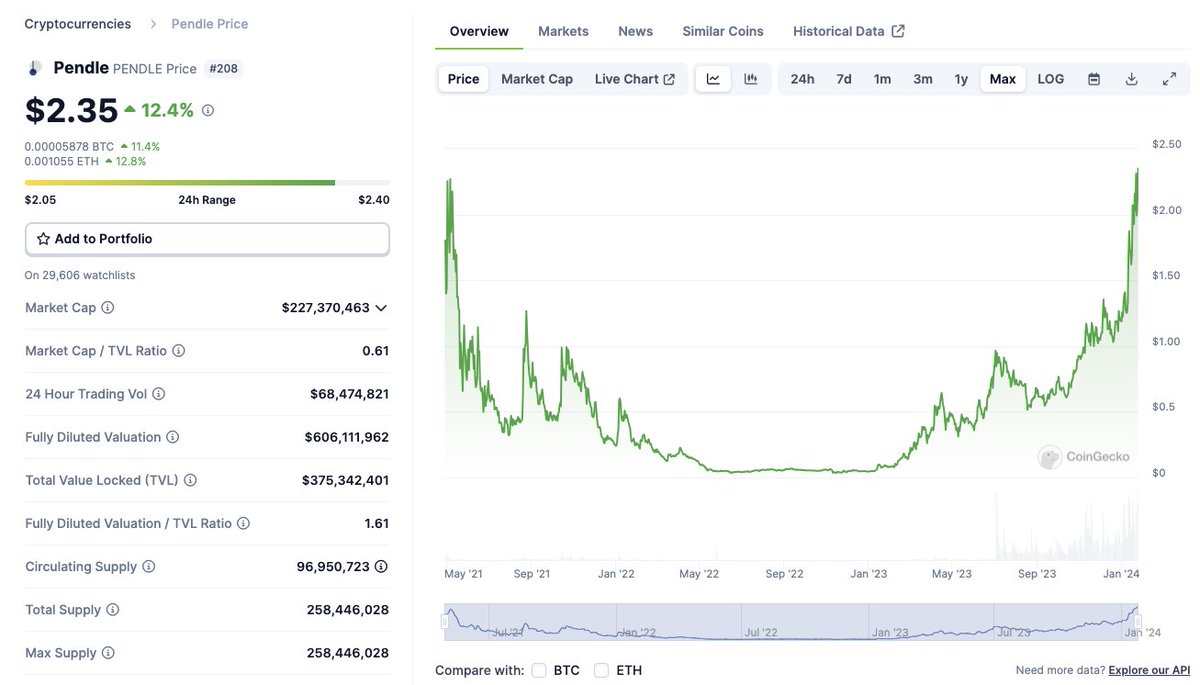Click the 0.001055 ETH price text
Screen dimensions: 1200x685
coord(62,161)
